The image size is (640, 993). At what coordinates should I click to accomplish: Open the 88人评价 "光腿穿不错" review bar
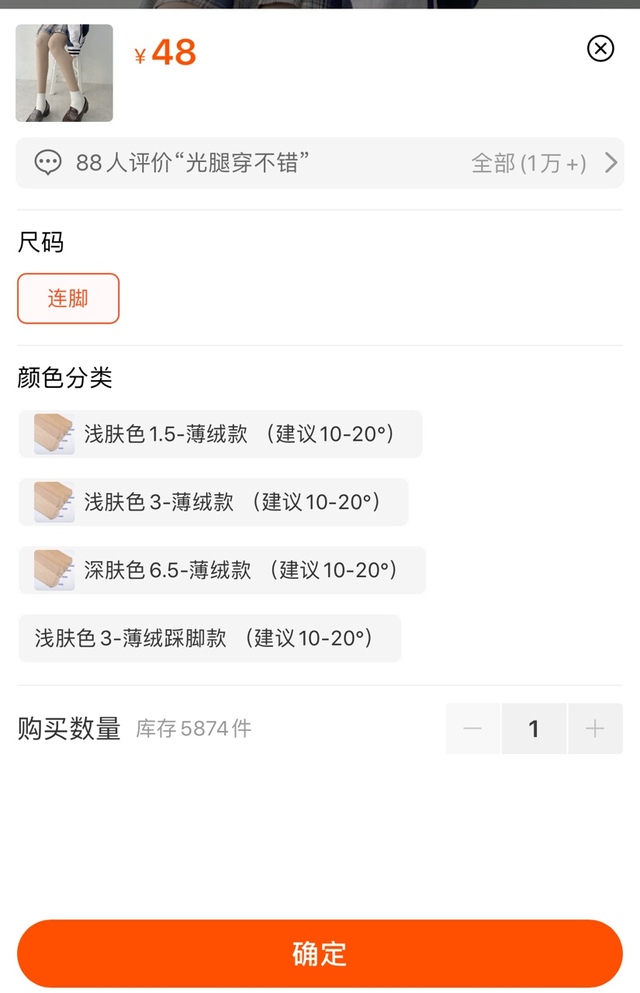[192, 163]
